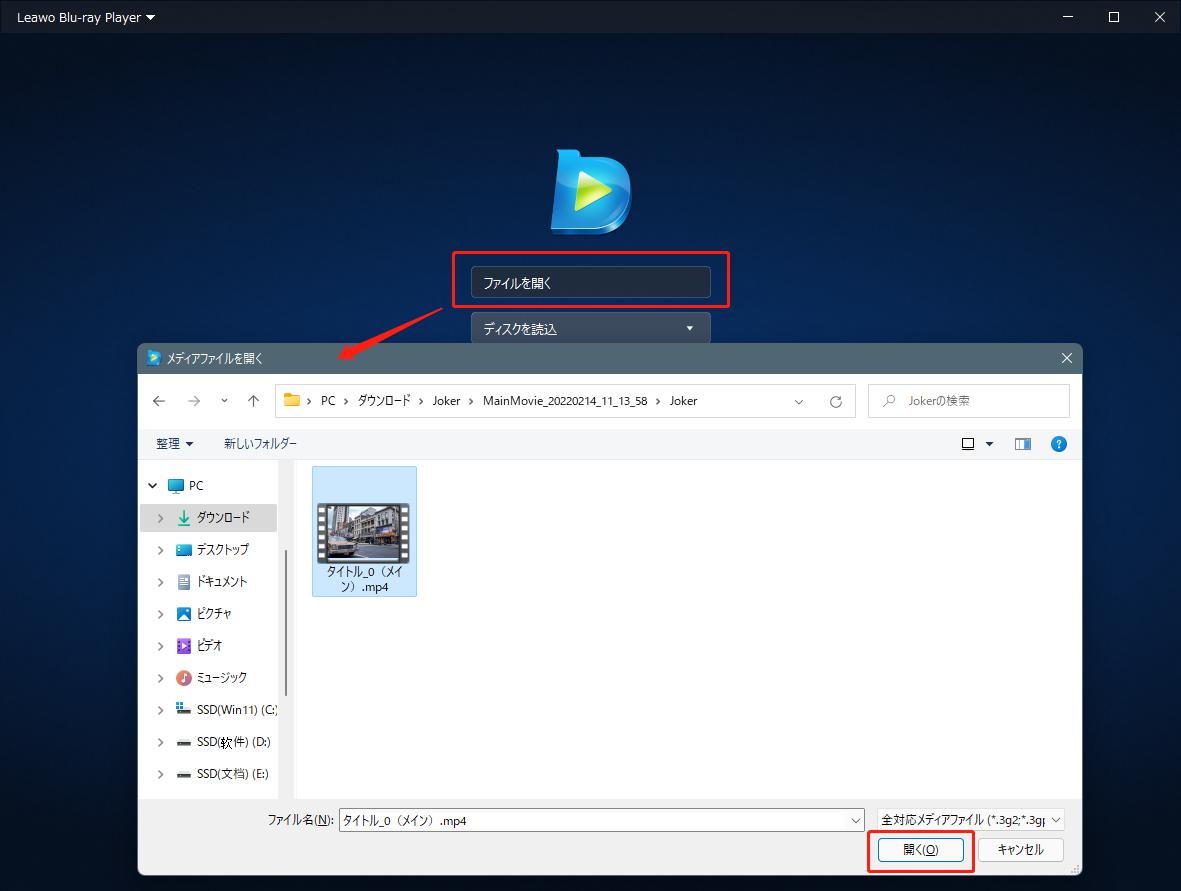Open the recent locations dropdown chevron
The height and width of the screenshot is (891, 1181).
click(x=224, y=401)
